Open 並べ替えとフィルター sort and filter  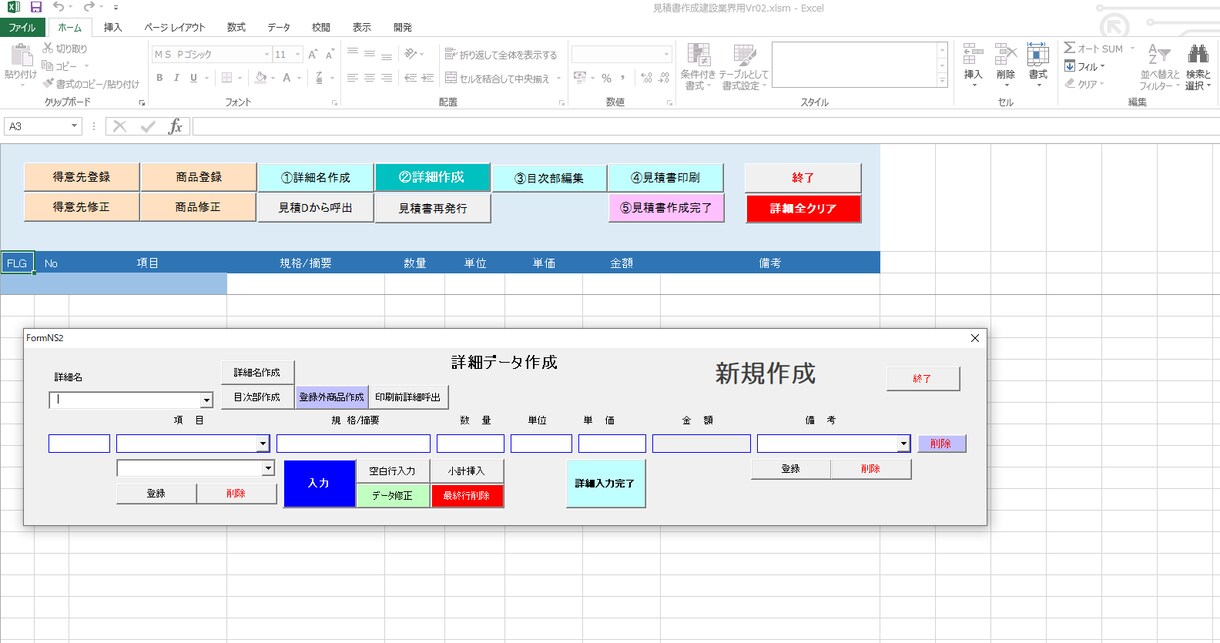click(1159, 66)
